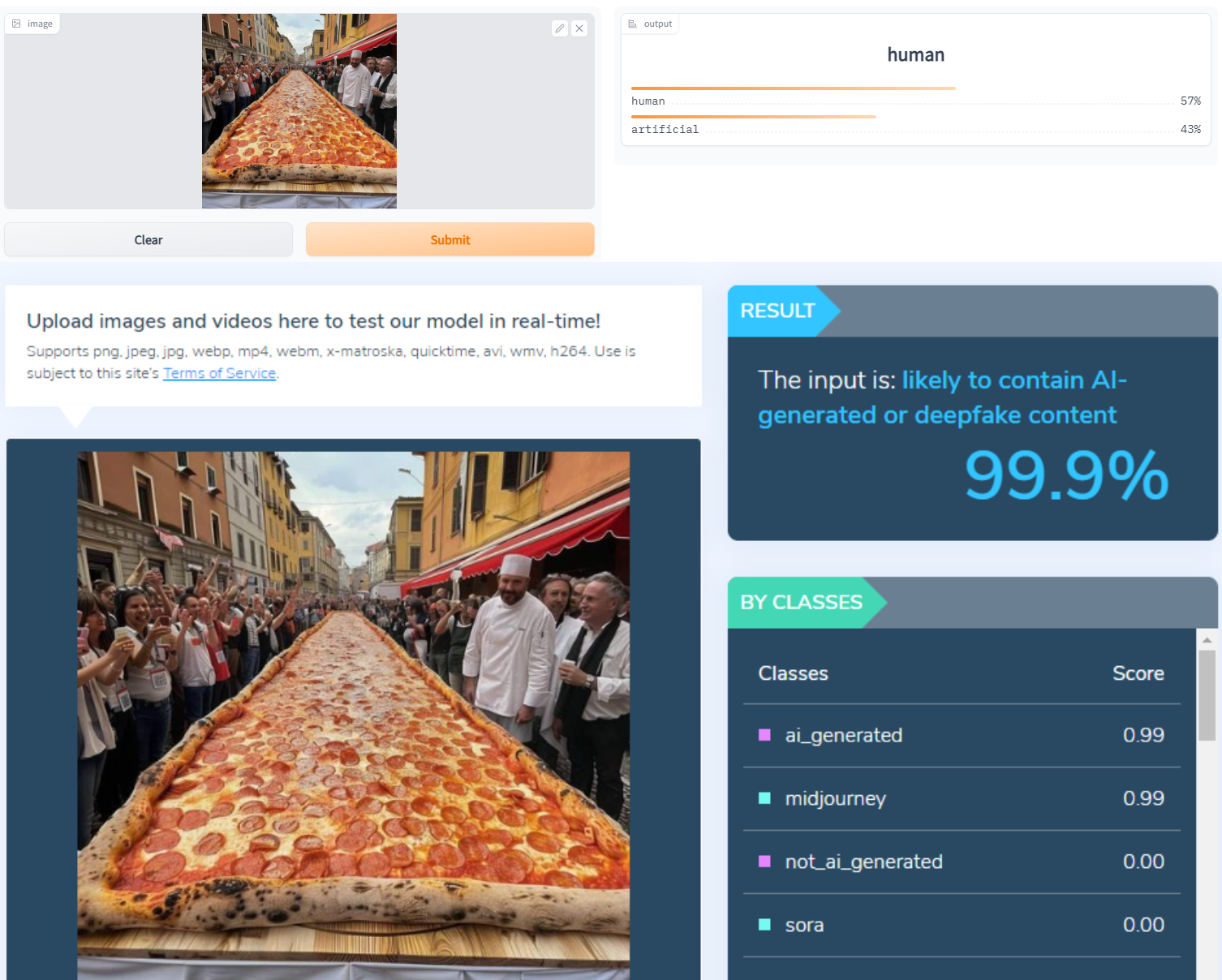
Task: Click the midjourney score '0.99'
Action: click(x=1143, y=798)
